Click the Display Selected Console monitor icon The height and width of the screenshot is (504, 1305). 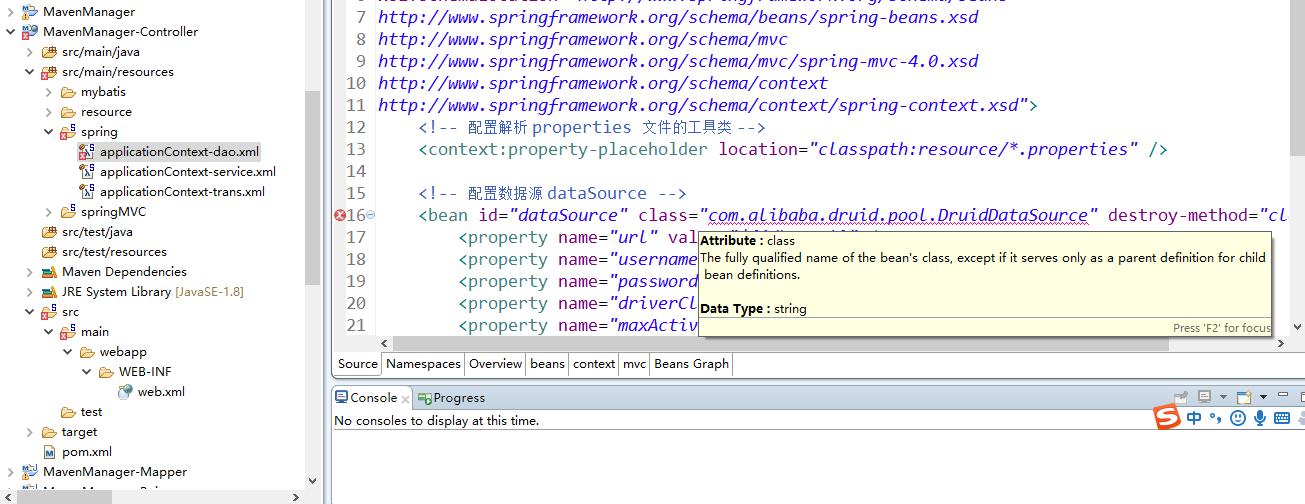tap(1204, 396)
